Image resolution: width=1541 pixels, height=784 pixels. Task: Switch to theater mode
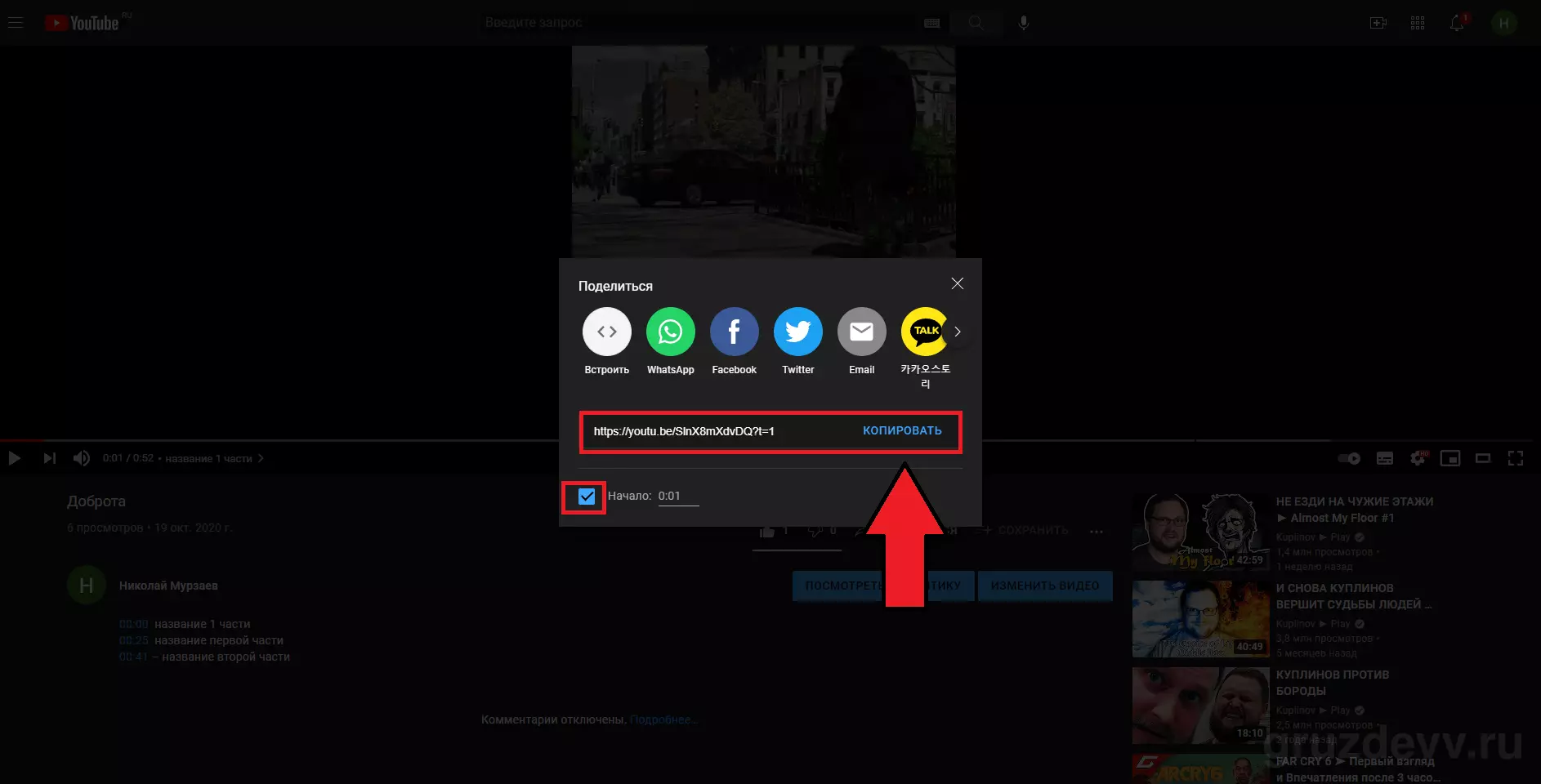1482,458
